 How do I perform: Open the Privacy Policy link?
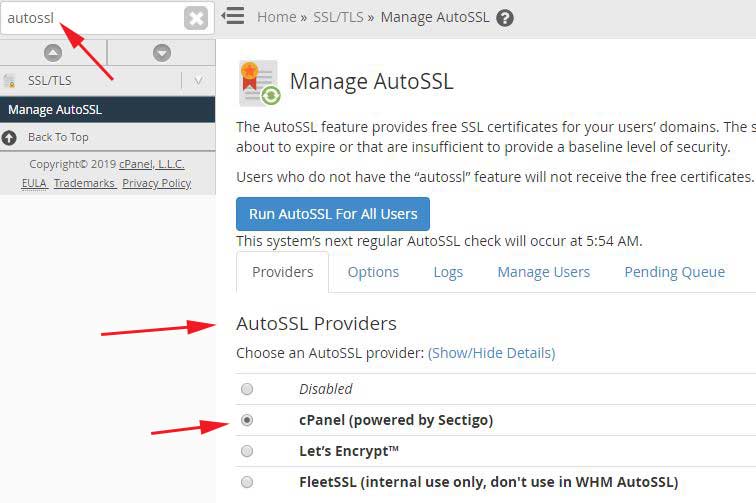(157, 184)
